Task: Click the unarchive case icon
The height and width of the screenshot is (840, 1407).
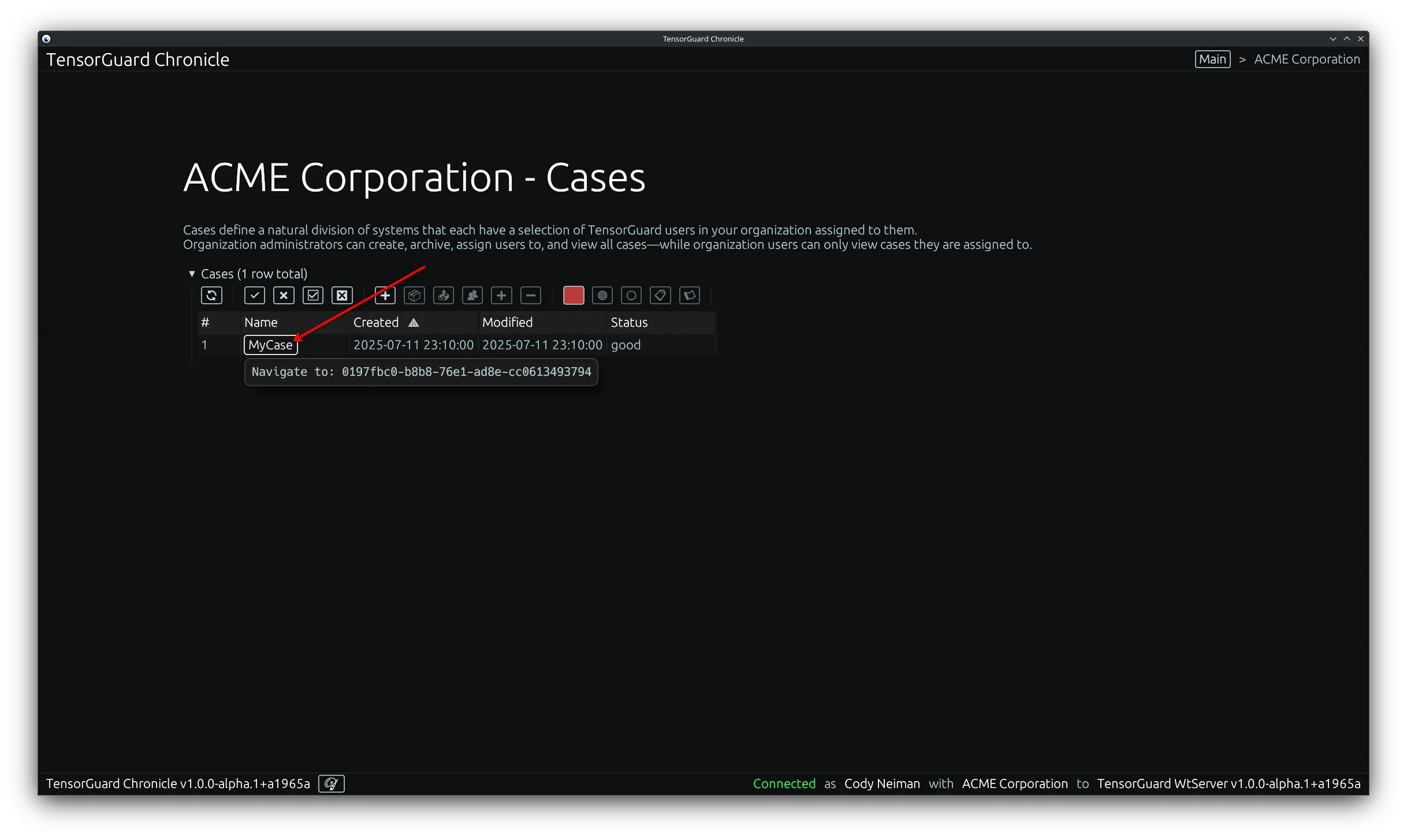Action: click(443, 295)
